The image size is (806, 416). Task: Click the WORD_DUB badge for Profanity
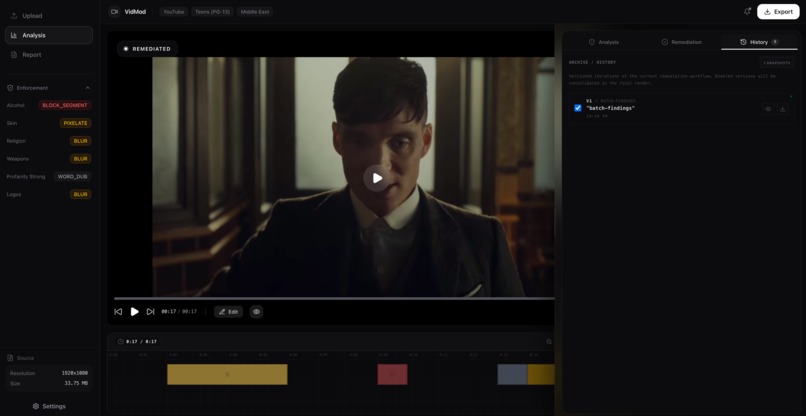click(72, 176)
